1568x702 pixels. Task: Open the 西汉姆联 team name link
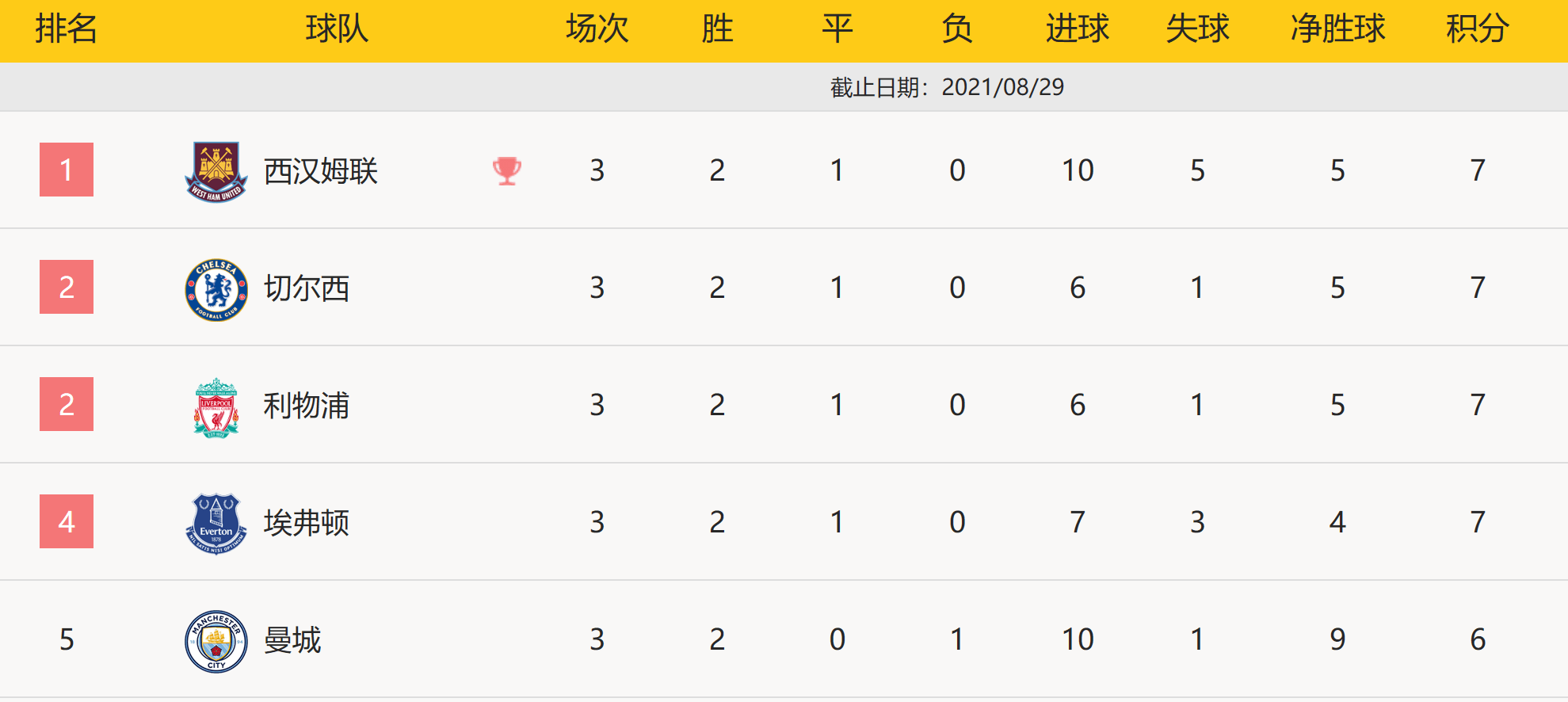click(x=321, y=171)
